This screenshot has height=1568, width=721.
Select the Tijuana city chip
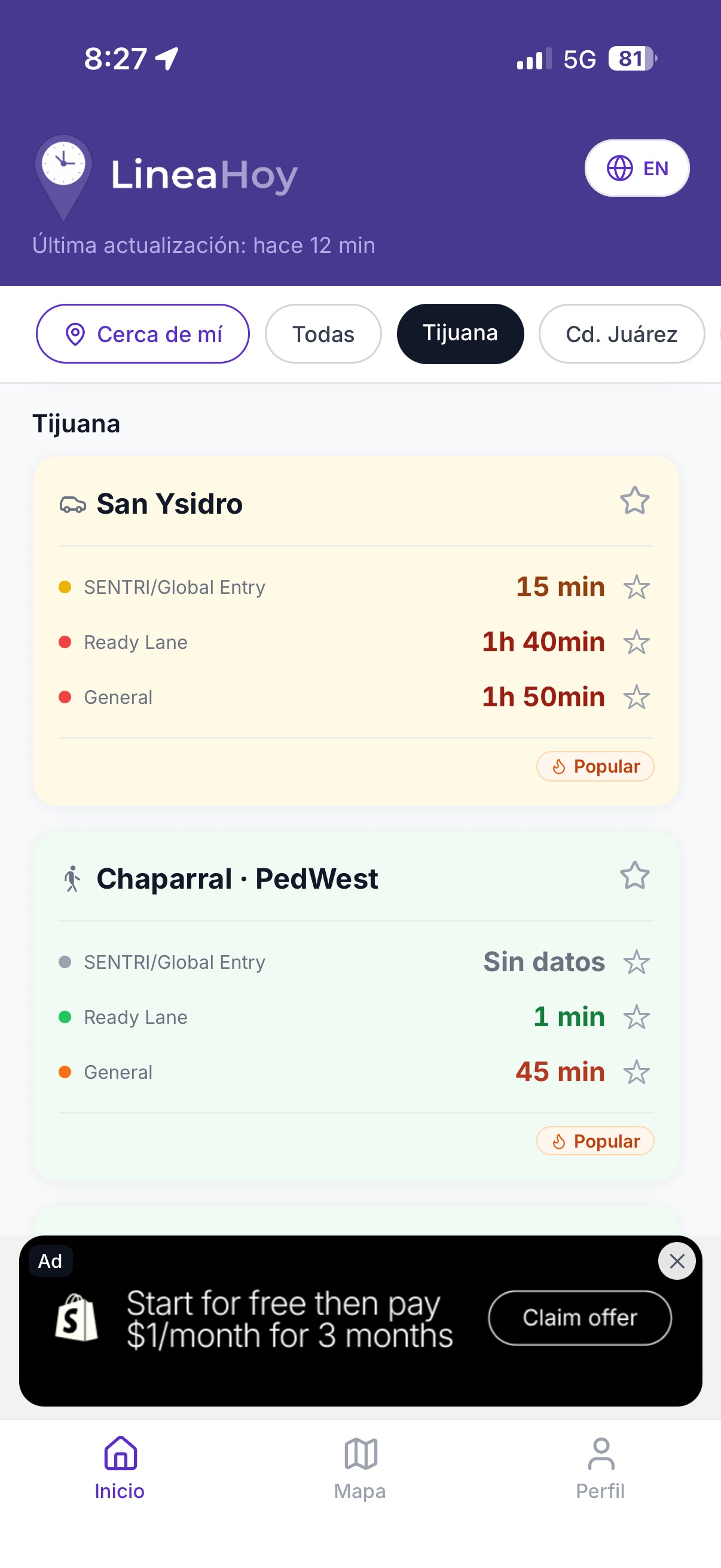point(460,334)
